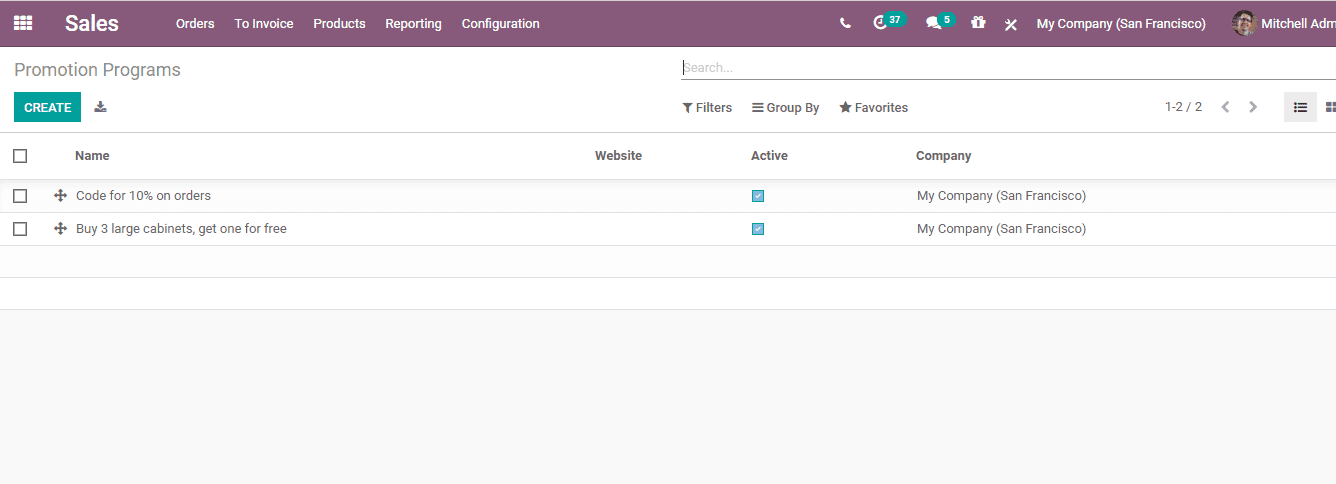The width and height of the screenshot is (1336, 484).
Task: Open company switcher My Company (San Francisco)
Action: click(x=1121, y=23)
